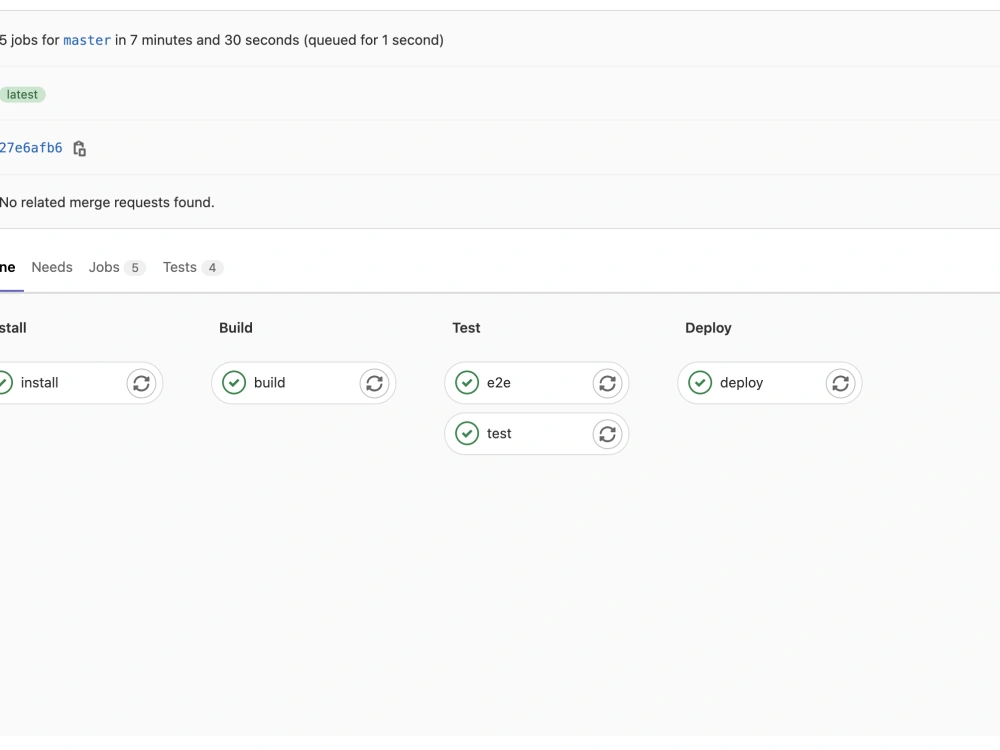Image resolution: width=1000 pixels, height=750 pixels.
Task: Retry the e2e job
Action: point(607,383)
